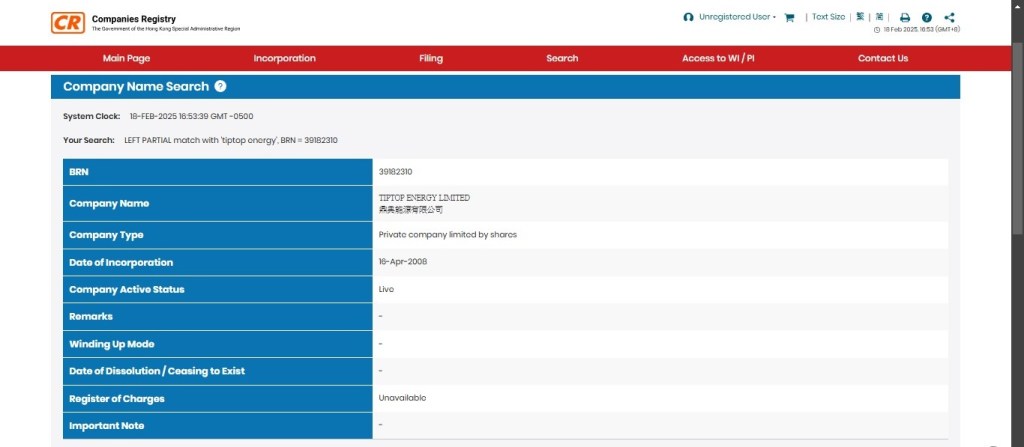1024x447 pixels.
Task: Click help icon beside Company Name Search
Action: [220, 87]
